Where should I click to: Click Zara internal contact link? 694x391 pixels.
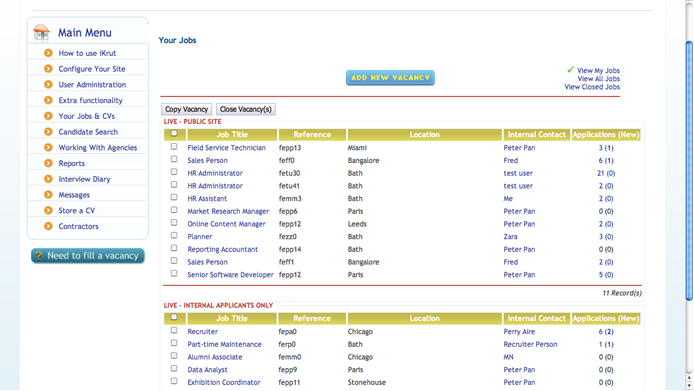(510, 236)
